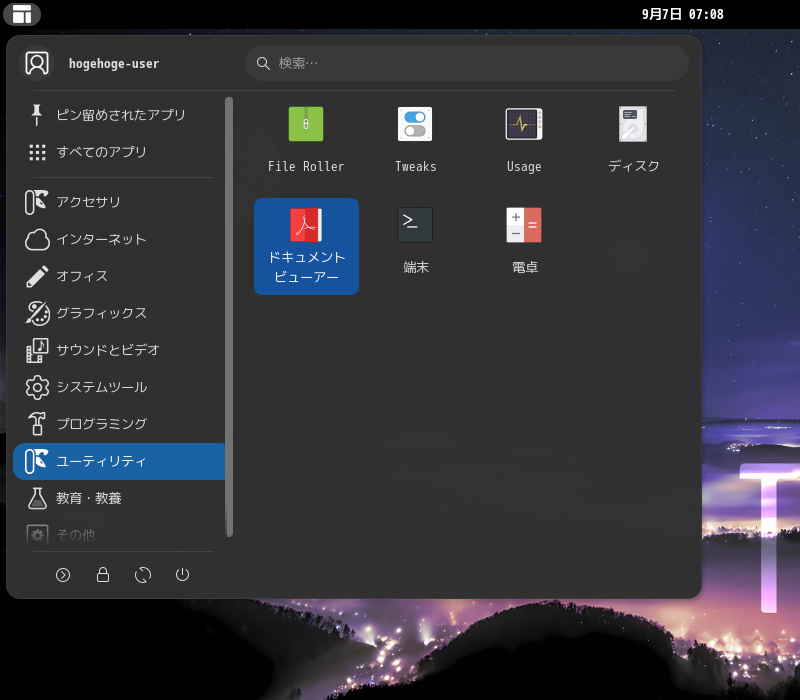
Task: Launch the ディスク app
Action: [x=633, y=140]
